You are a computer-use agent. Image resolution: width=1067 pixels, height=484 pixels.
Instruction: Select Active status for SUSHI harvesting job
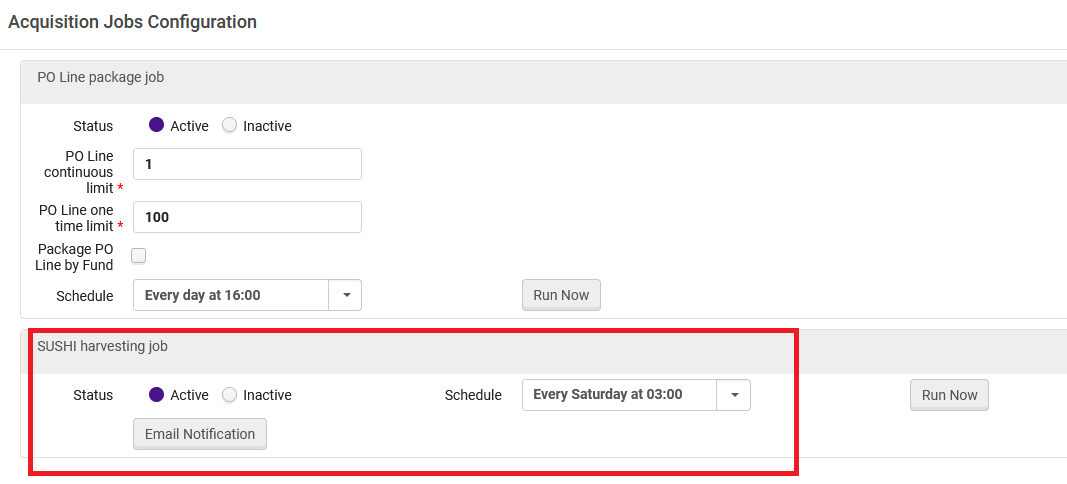[157, 395]
